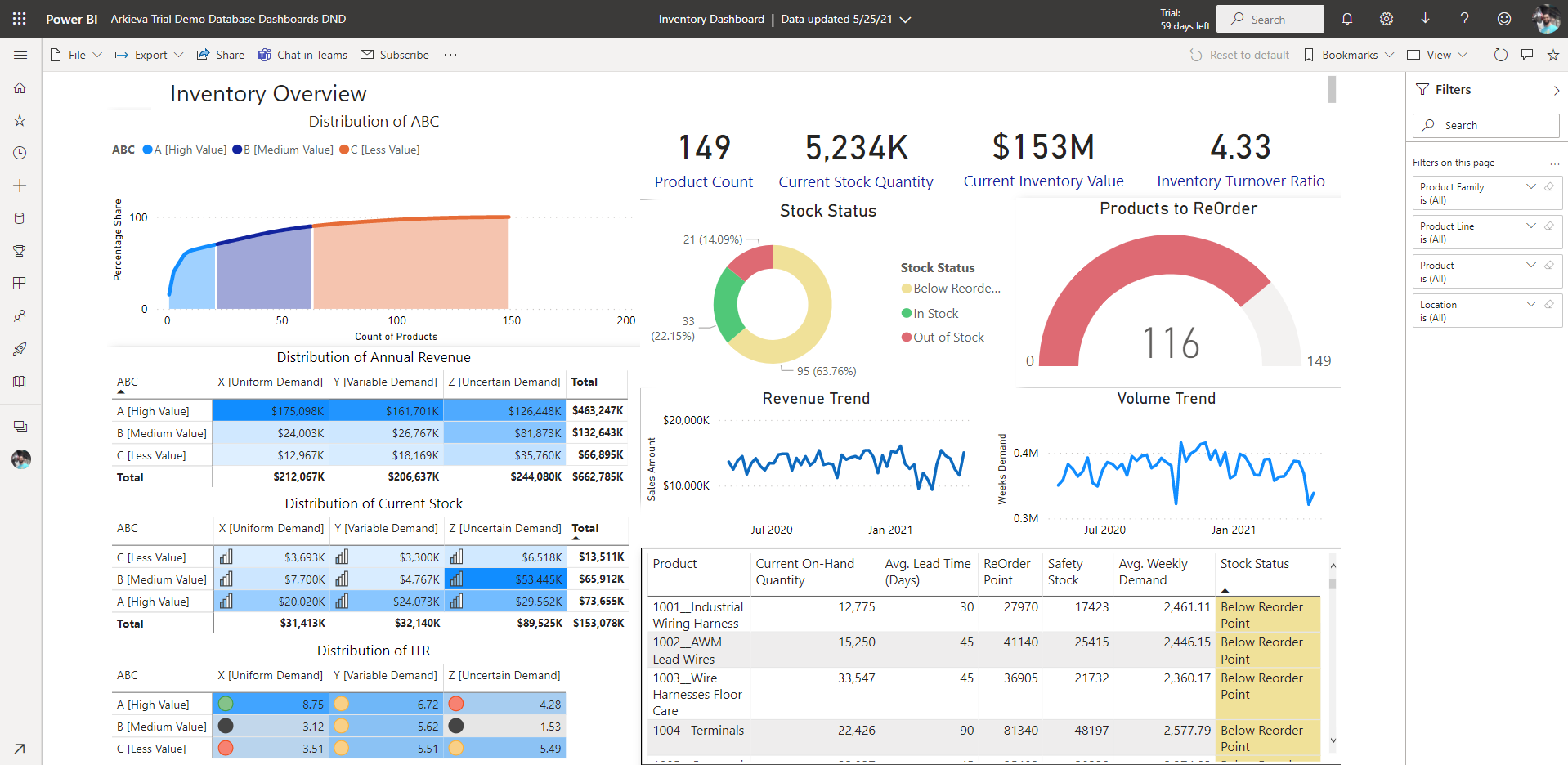Click the Stock Status column header
The height and width of the screenshot is (765, 1568).
click(x=1254, y=564)
